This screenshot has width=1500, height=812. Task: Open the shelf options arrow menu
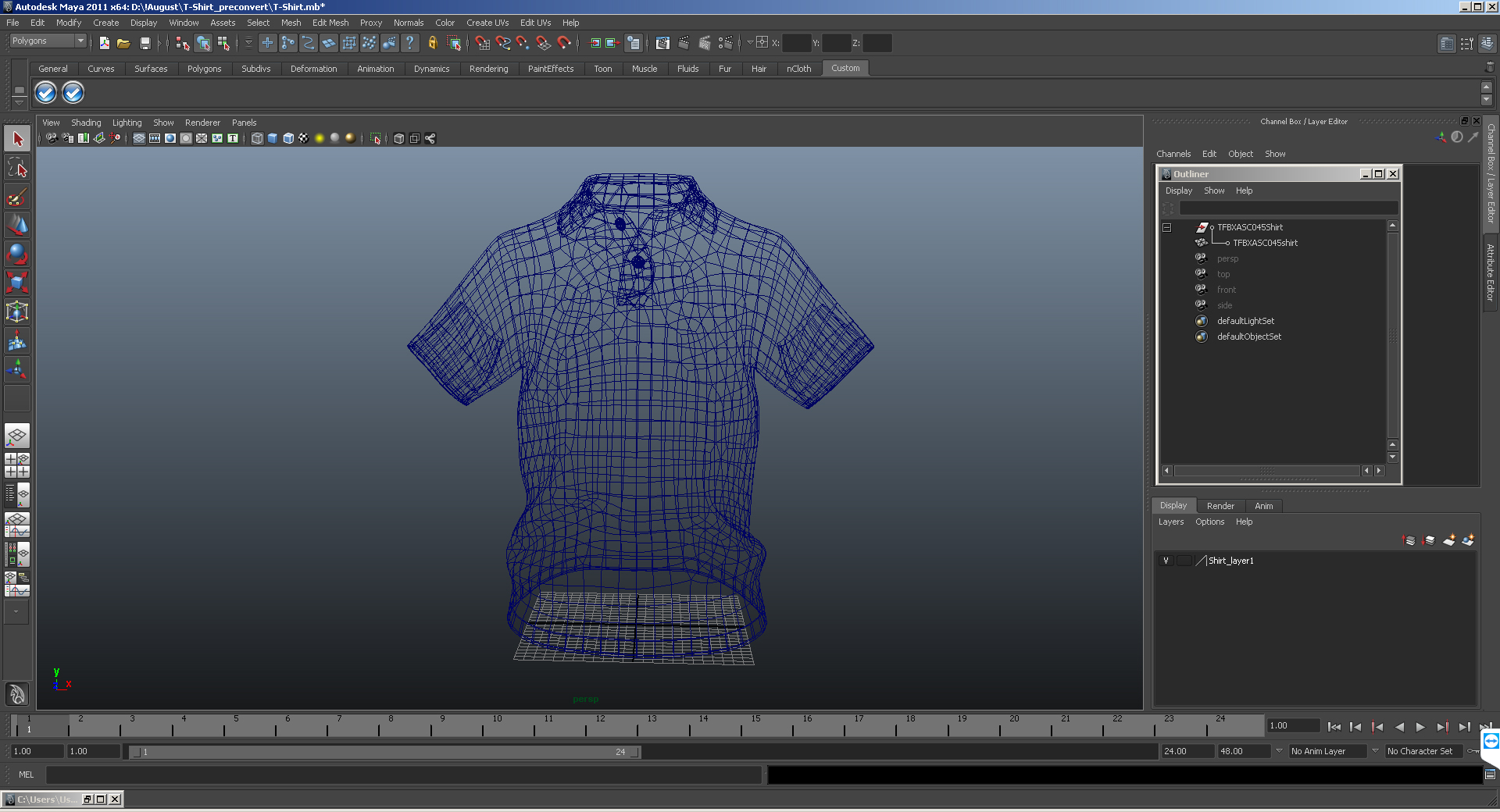(20, 102)
